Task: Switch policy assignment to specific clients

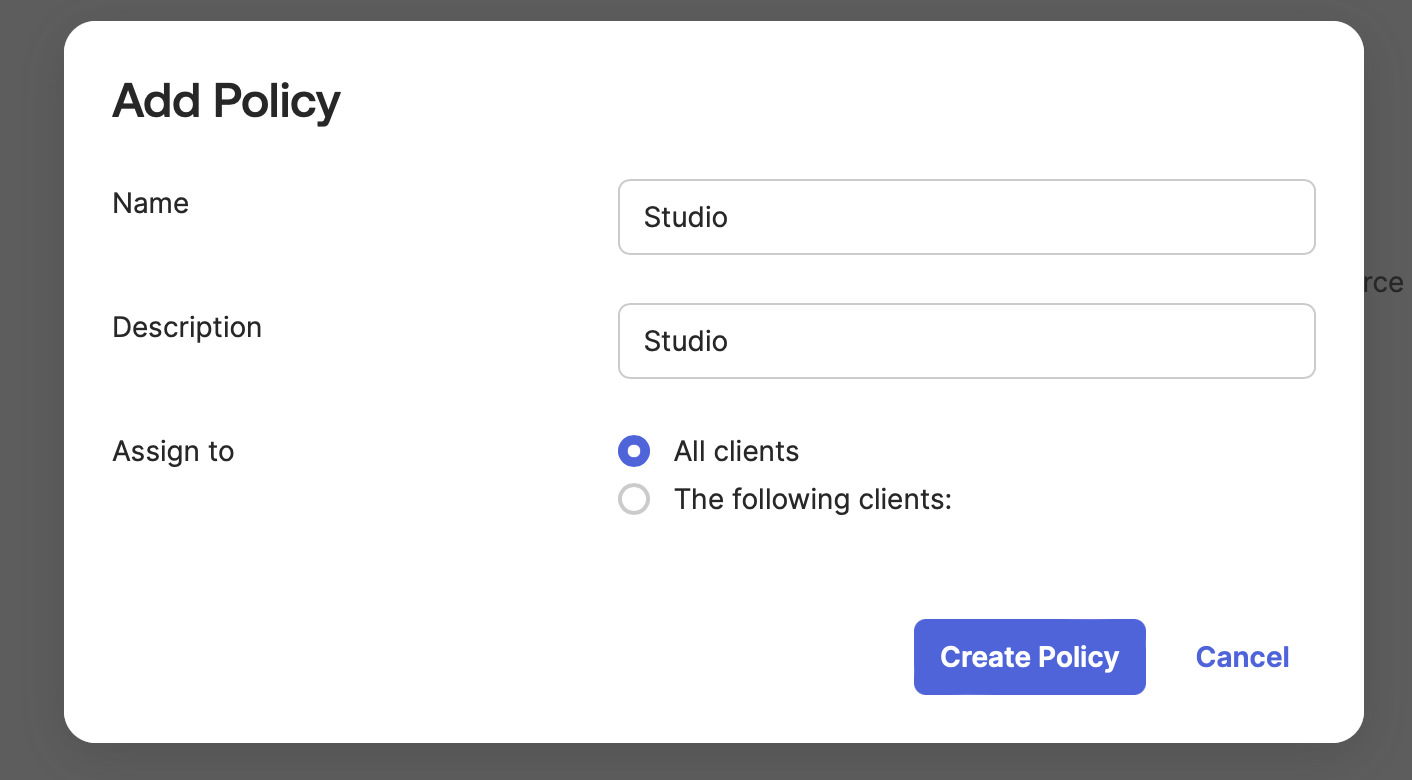Action: 634,499
